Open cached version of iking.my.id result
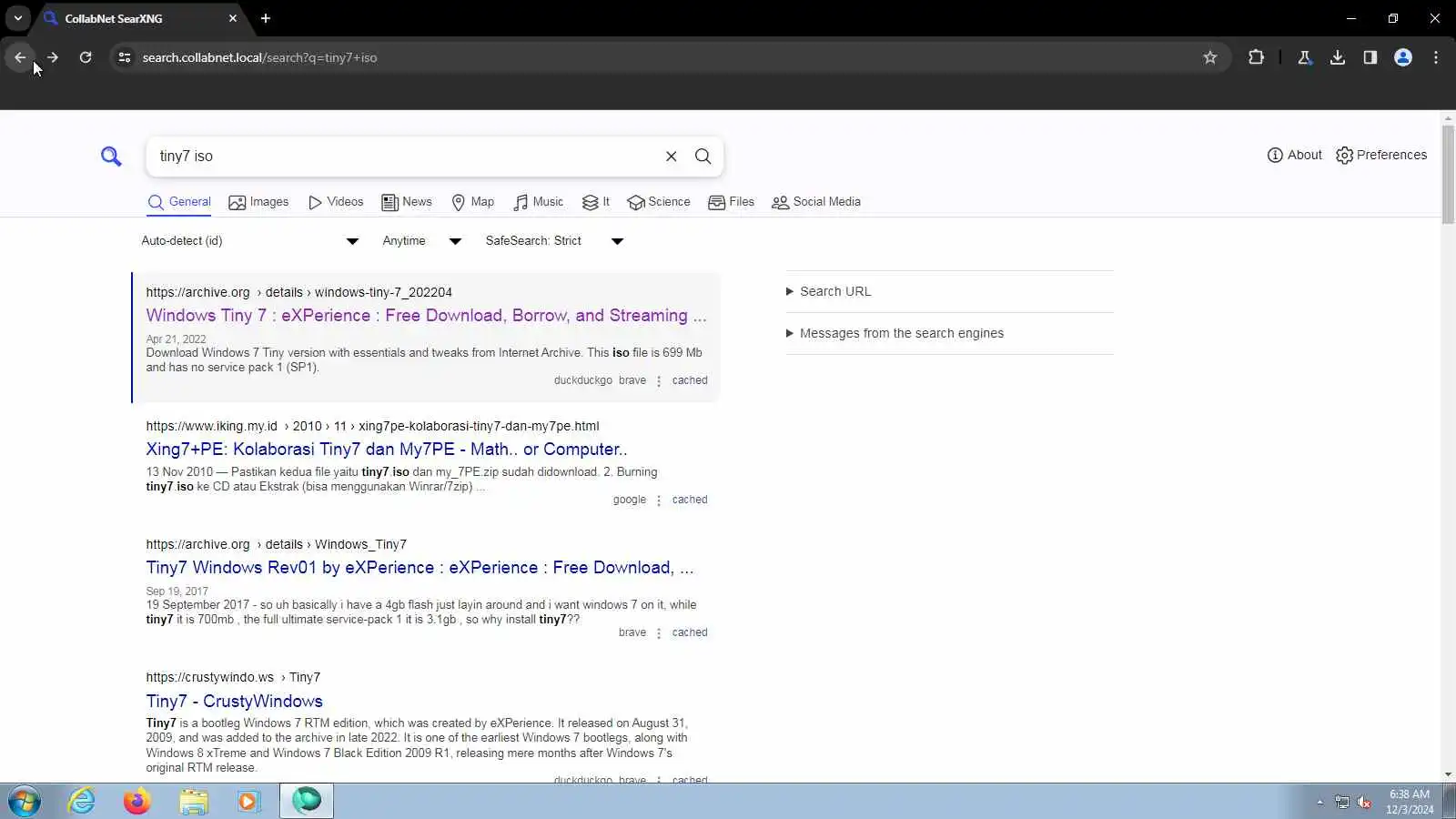This screenshot has height=819, width=1456. [690, 500]
